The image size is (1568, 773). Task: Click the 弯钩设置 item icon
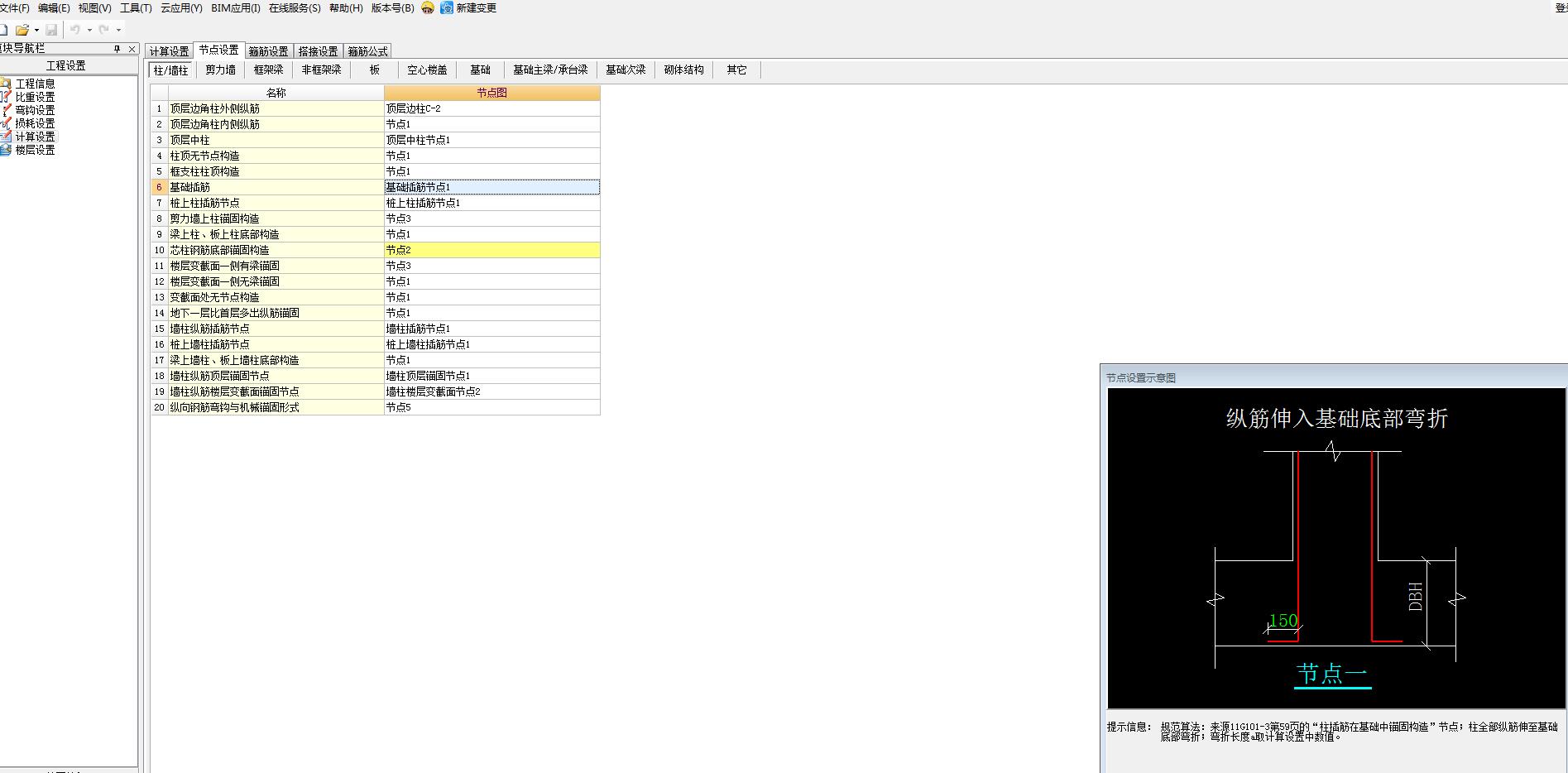coord(6,110)
